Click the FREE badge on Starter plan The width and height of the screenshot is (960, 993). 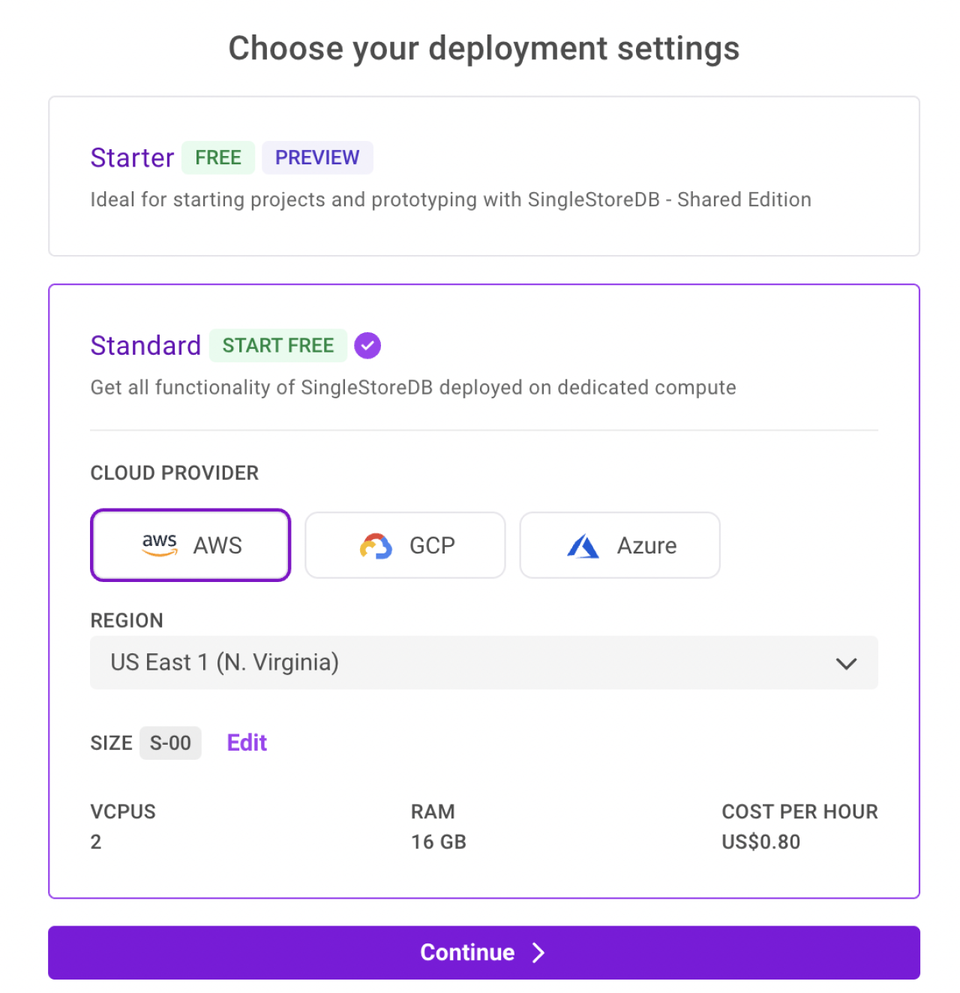(218, 157)
